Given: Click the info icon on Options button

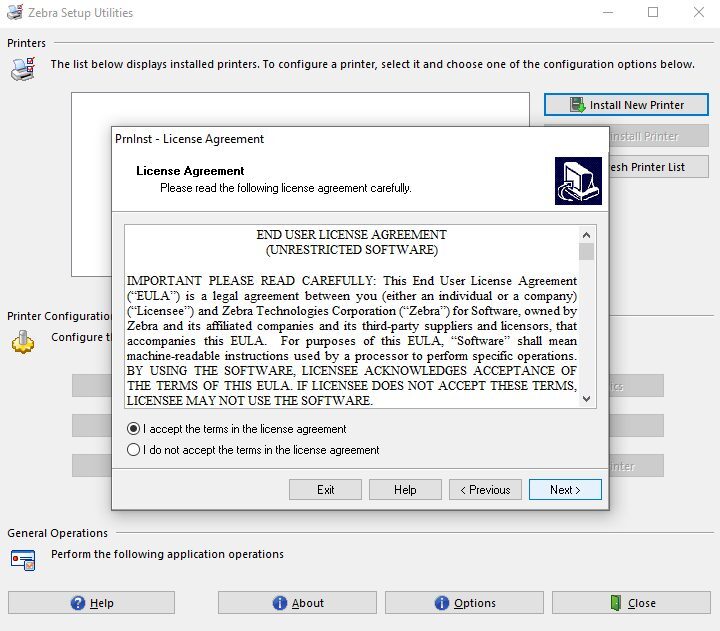Looking at the screenshot, I should coord(442,603).
